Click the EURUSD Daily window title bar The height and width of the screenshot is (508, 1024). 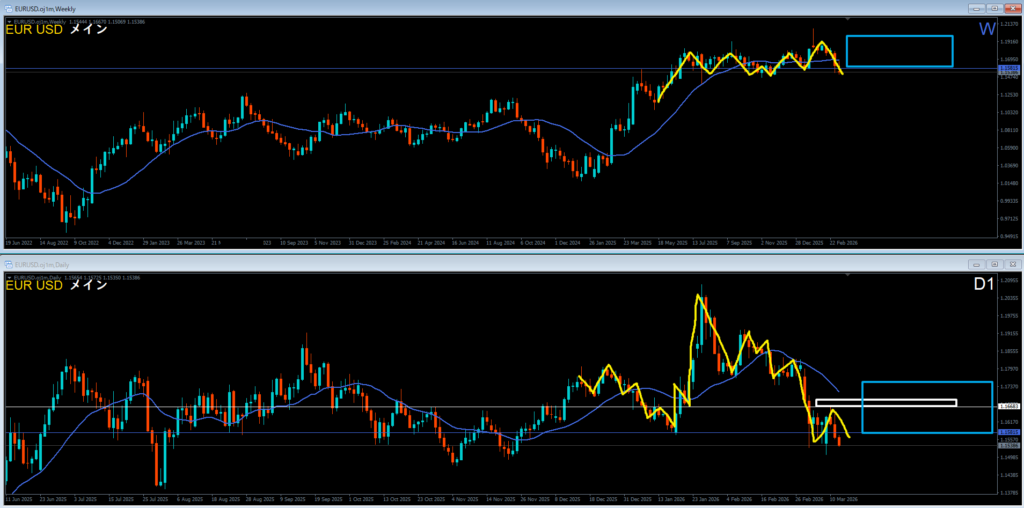click(400, 264)
